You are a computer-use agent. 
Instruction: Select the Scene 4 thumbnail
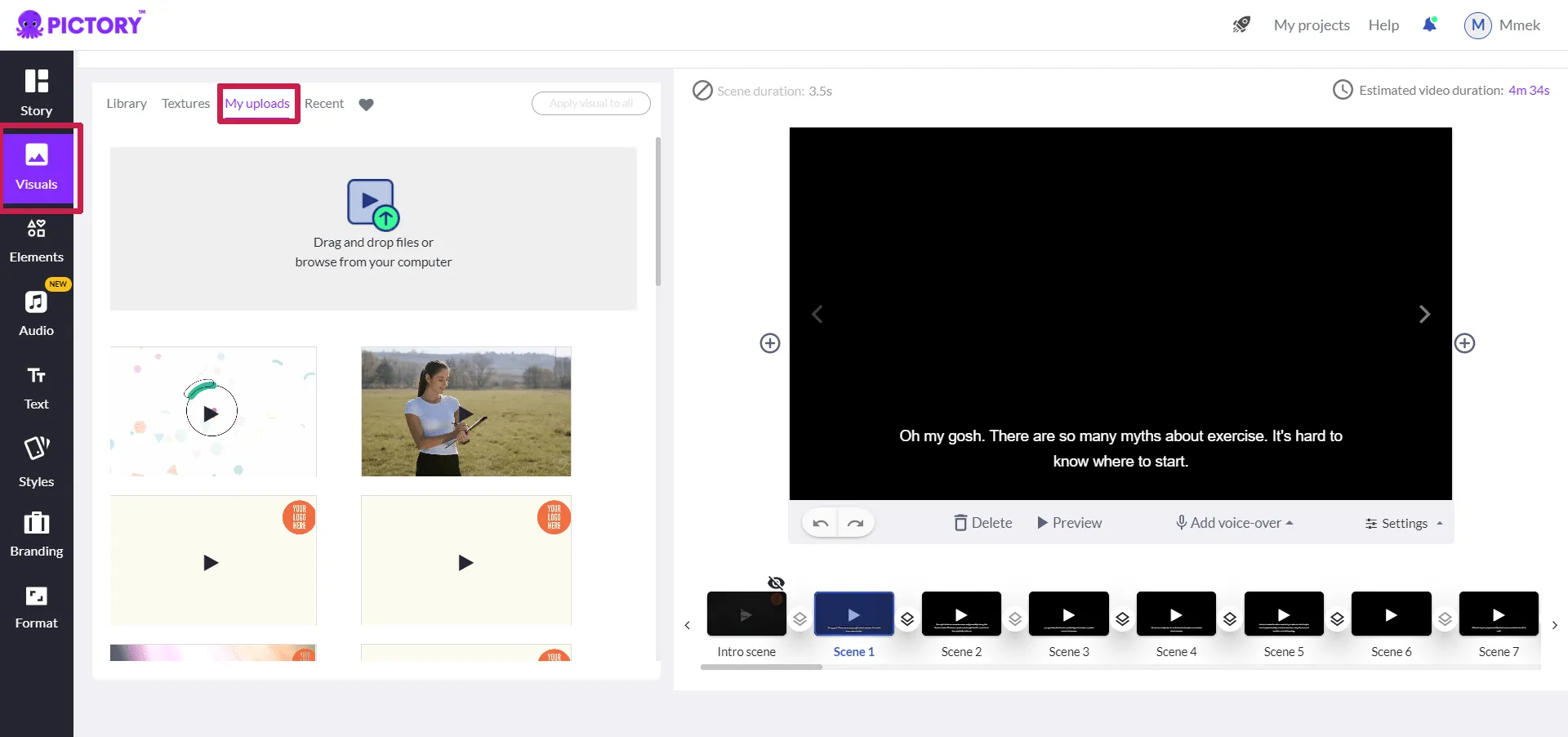[1176, 614]
